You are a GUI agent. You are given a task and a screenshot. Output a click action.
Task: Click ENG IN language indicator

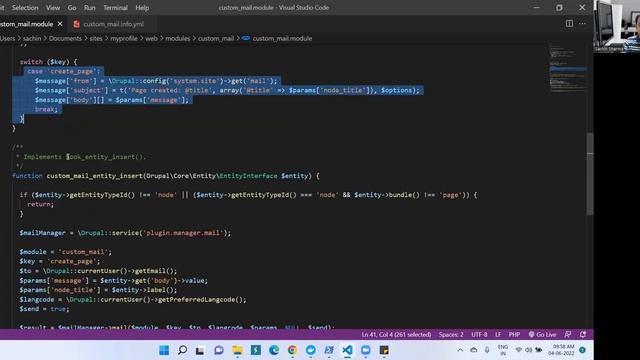[503, 350]
